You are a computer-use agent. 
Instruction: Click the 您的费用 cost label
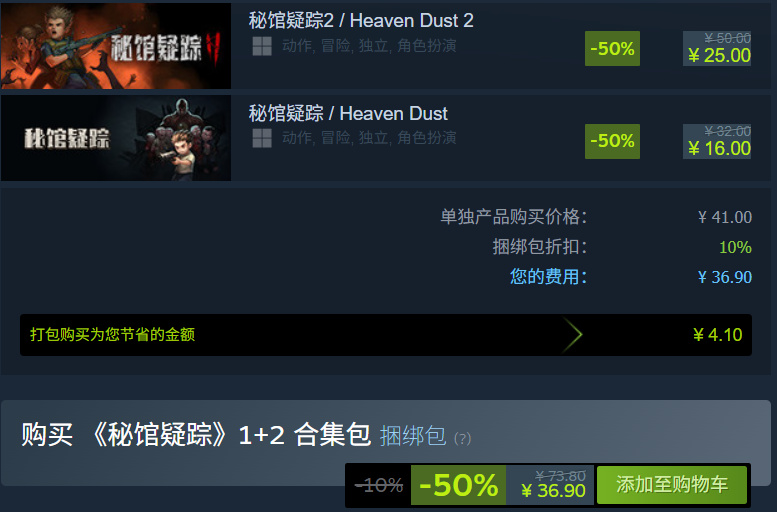pyautogui.click(x=548, y=277)
